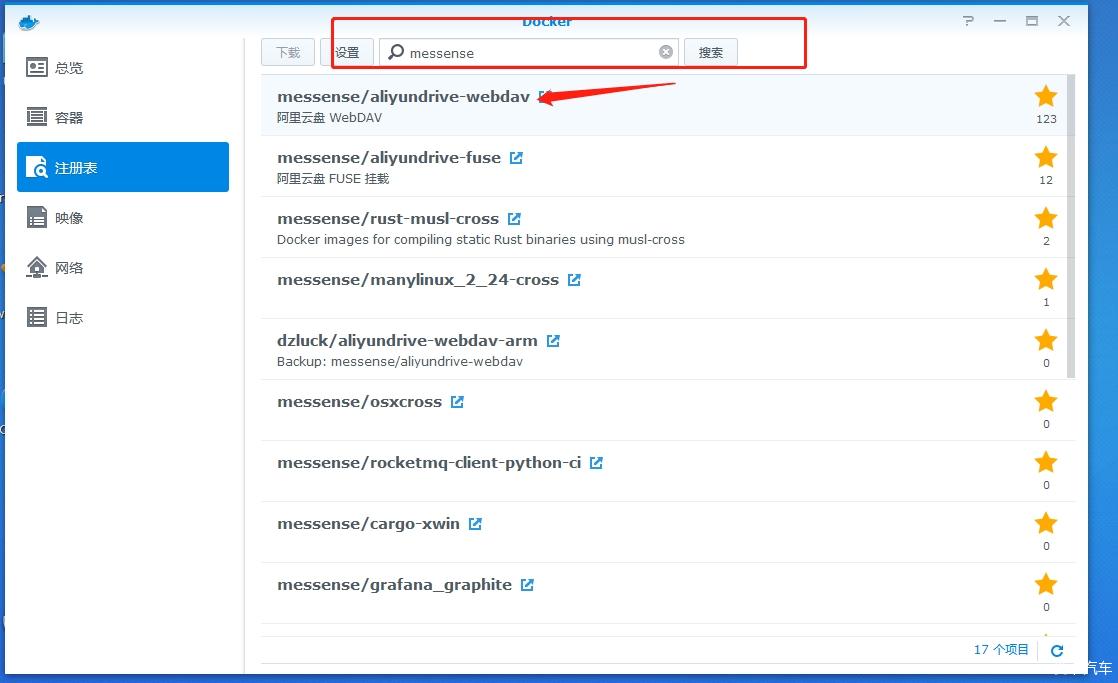
Task: Click the star icon for messense/aliyundrive-webdav
Action: [1046, 96]
